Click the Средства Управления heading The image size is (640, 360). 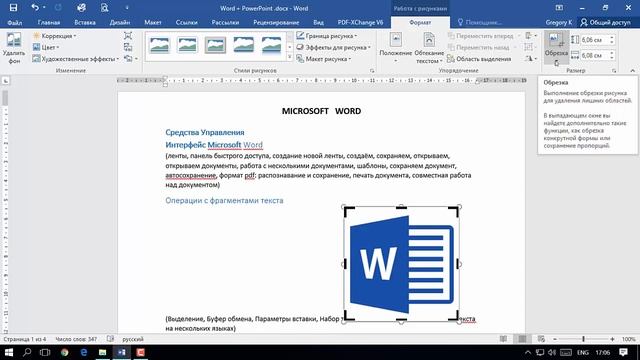click(x=205, y=132)
